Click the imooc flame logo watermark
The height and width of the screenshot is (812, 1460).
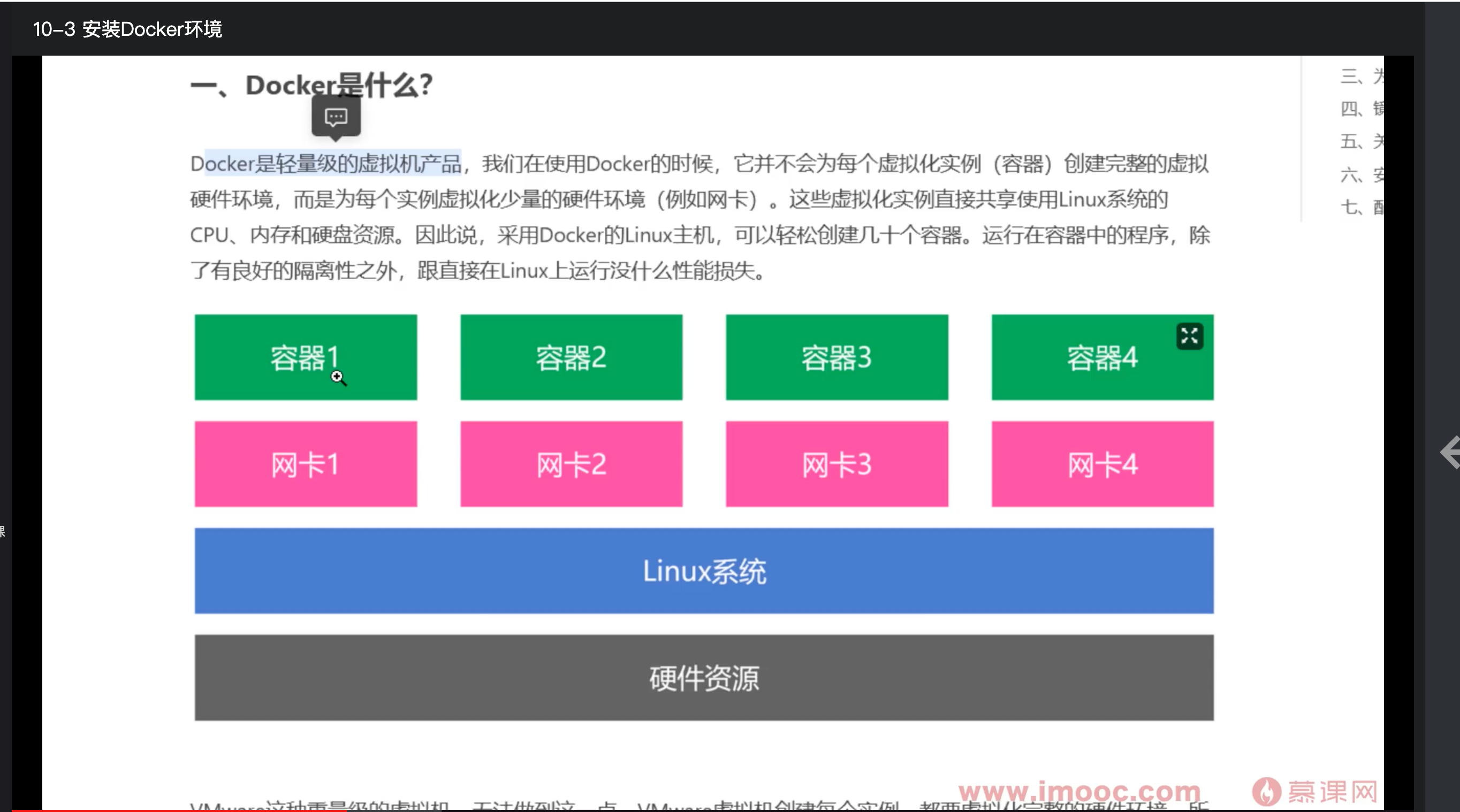pos(1266,792)
